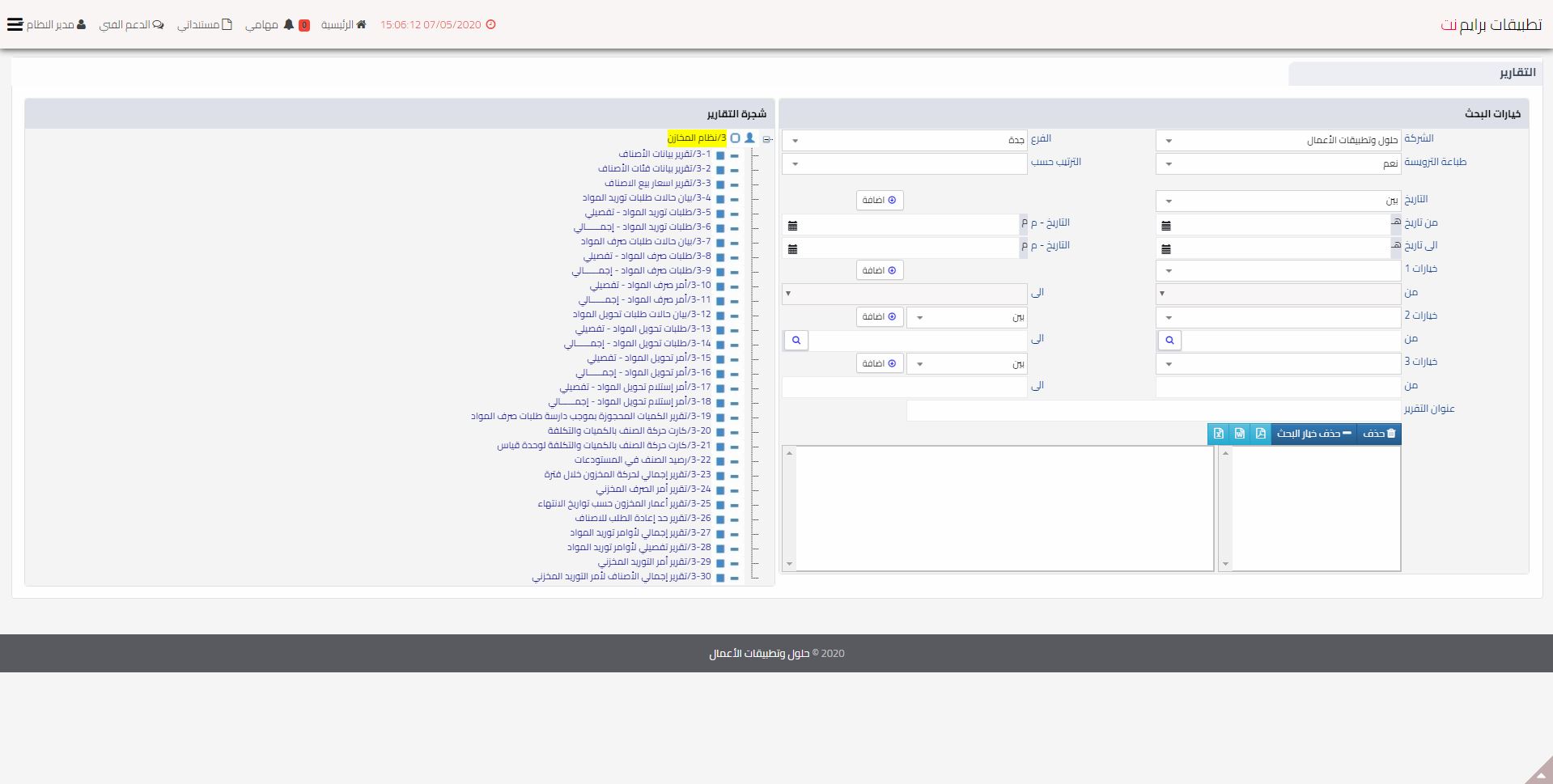Open the hamburger menu icon
This screenshot has height=784, width=1553.
point(15,24)
